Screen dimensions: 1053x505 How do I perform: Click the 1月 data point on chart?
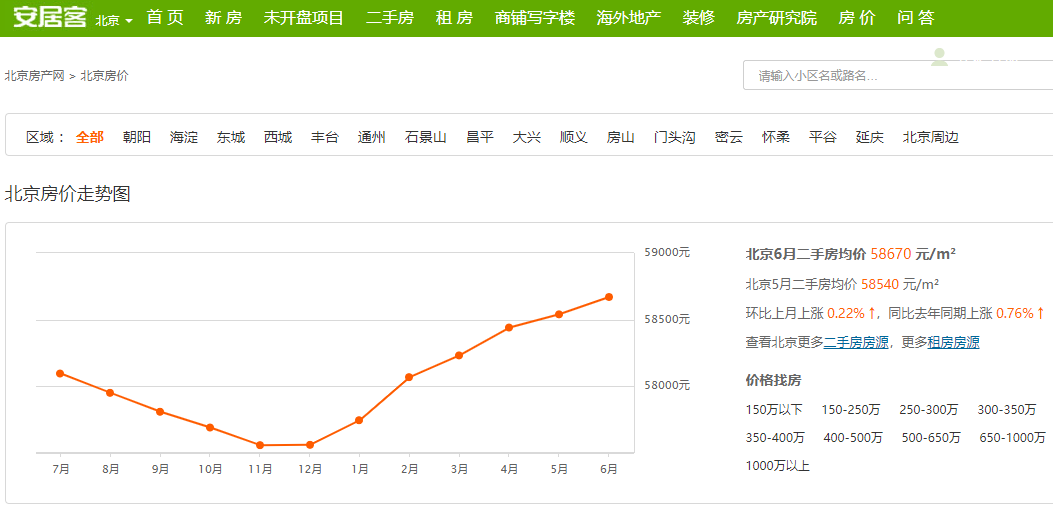(359, 420)
